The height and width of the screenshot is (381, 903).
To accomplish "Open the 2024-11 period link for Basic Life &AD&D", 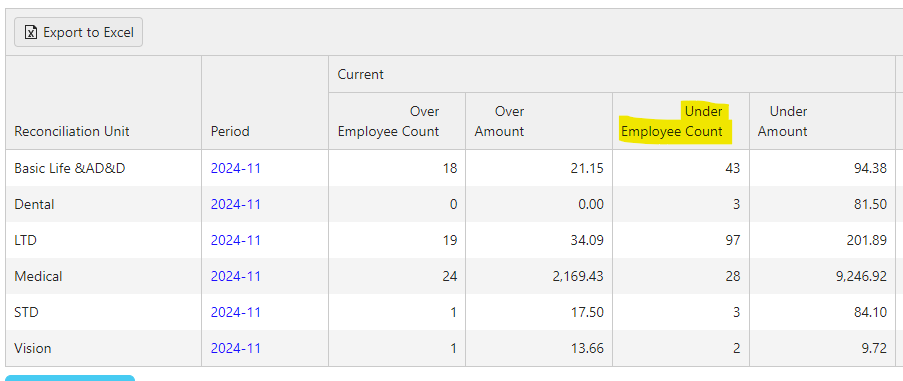I will coord(236,168).
